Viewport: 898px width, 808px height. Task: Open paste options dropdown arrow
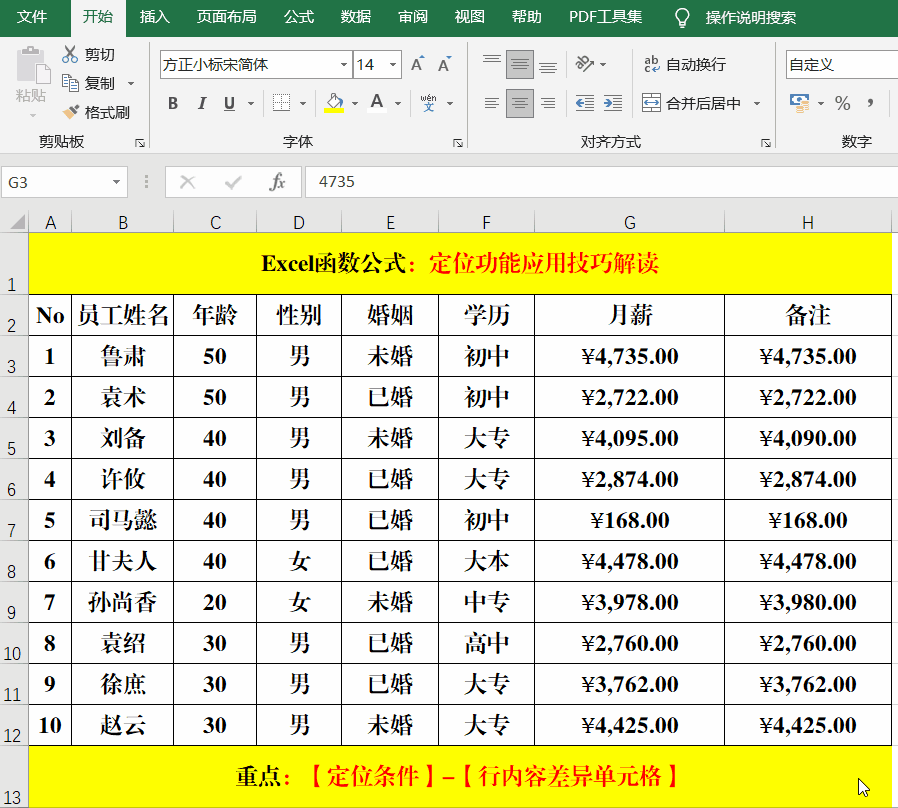click(33, 115)
